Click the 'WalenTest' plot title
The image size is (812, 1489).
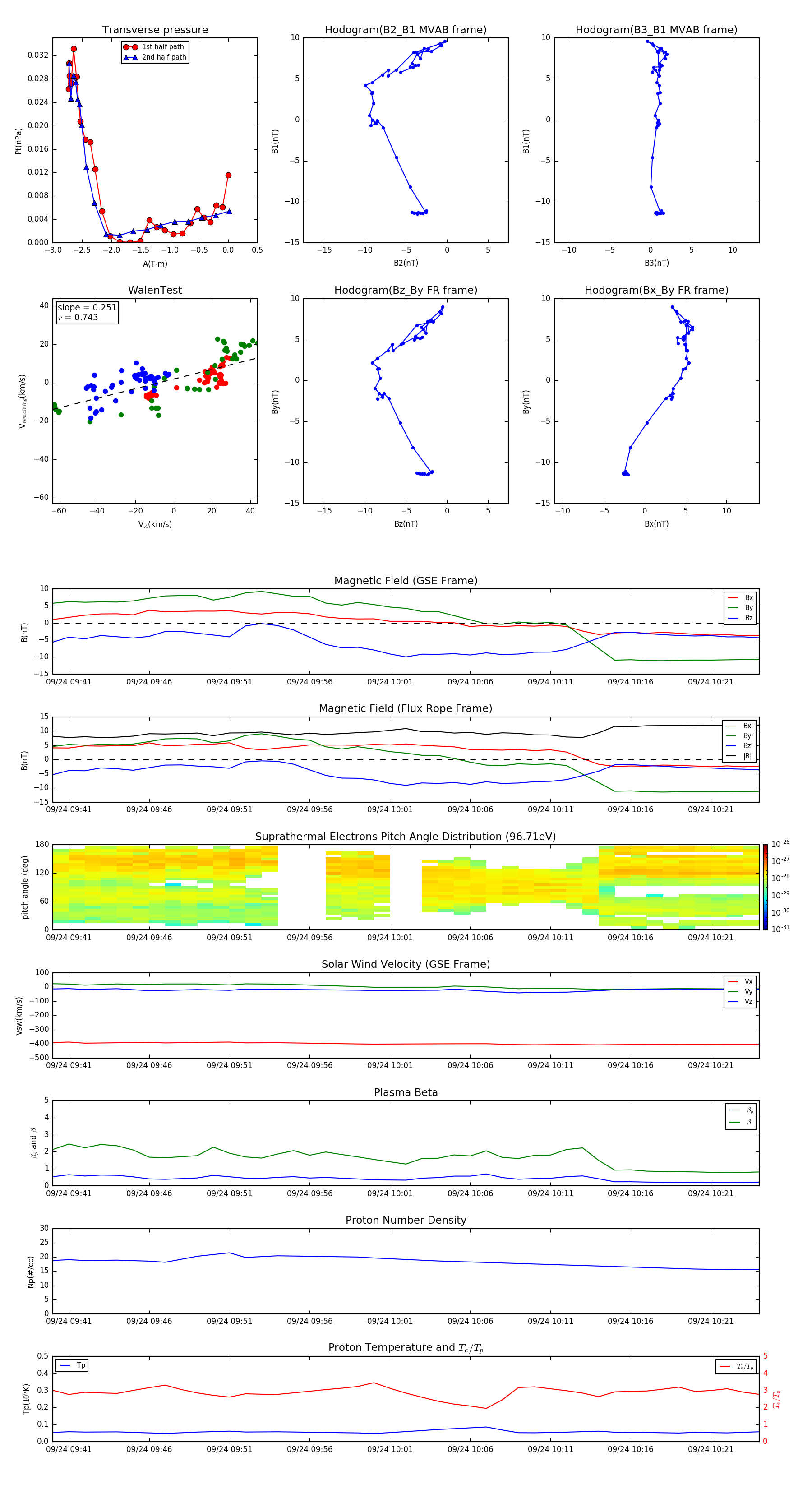[155, 290]
